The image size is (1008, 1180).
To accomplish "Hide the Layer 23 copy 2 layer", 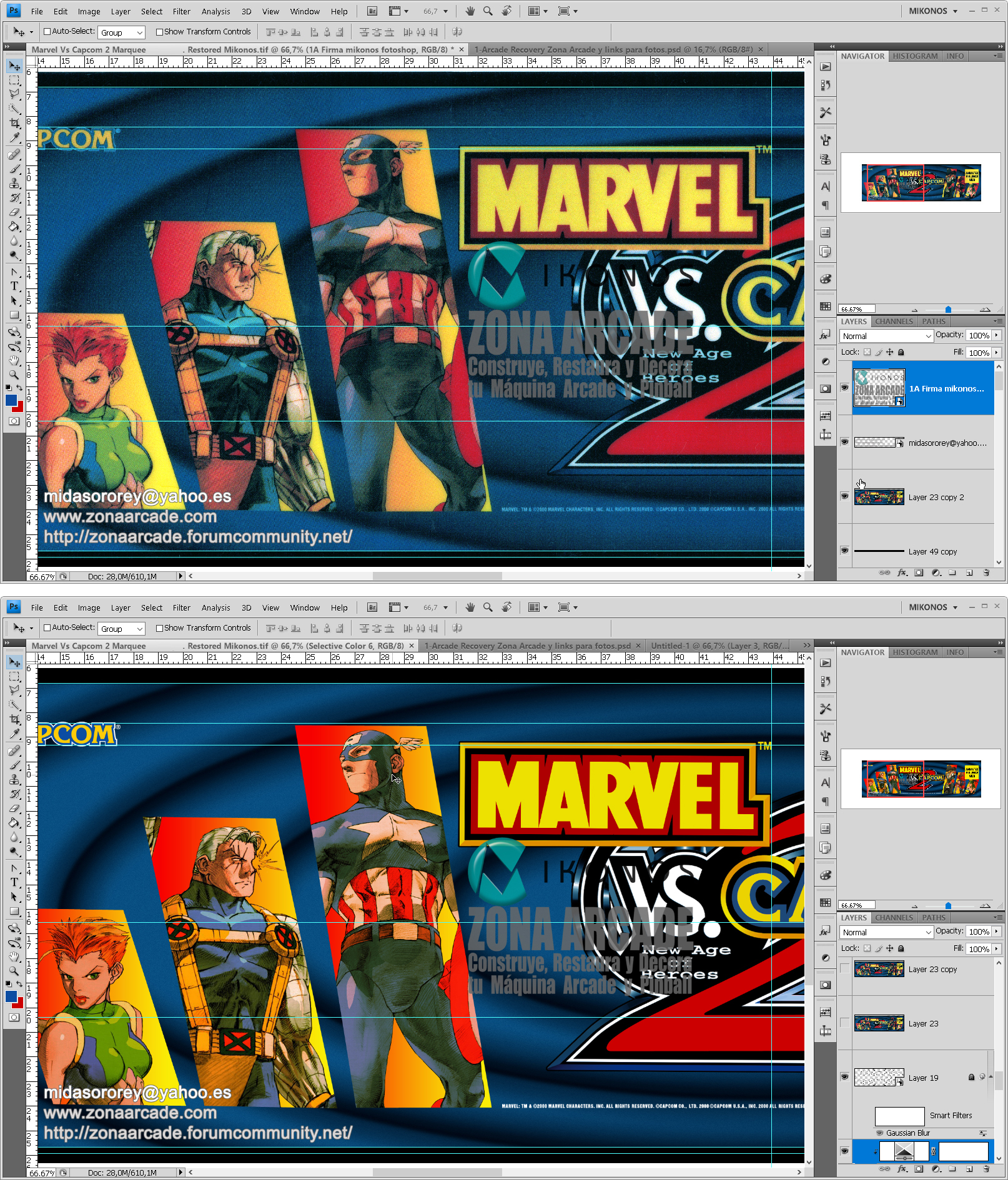I will pyautogui.click(x=844, y=496).
